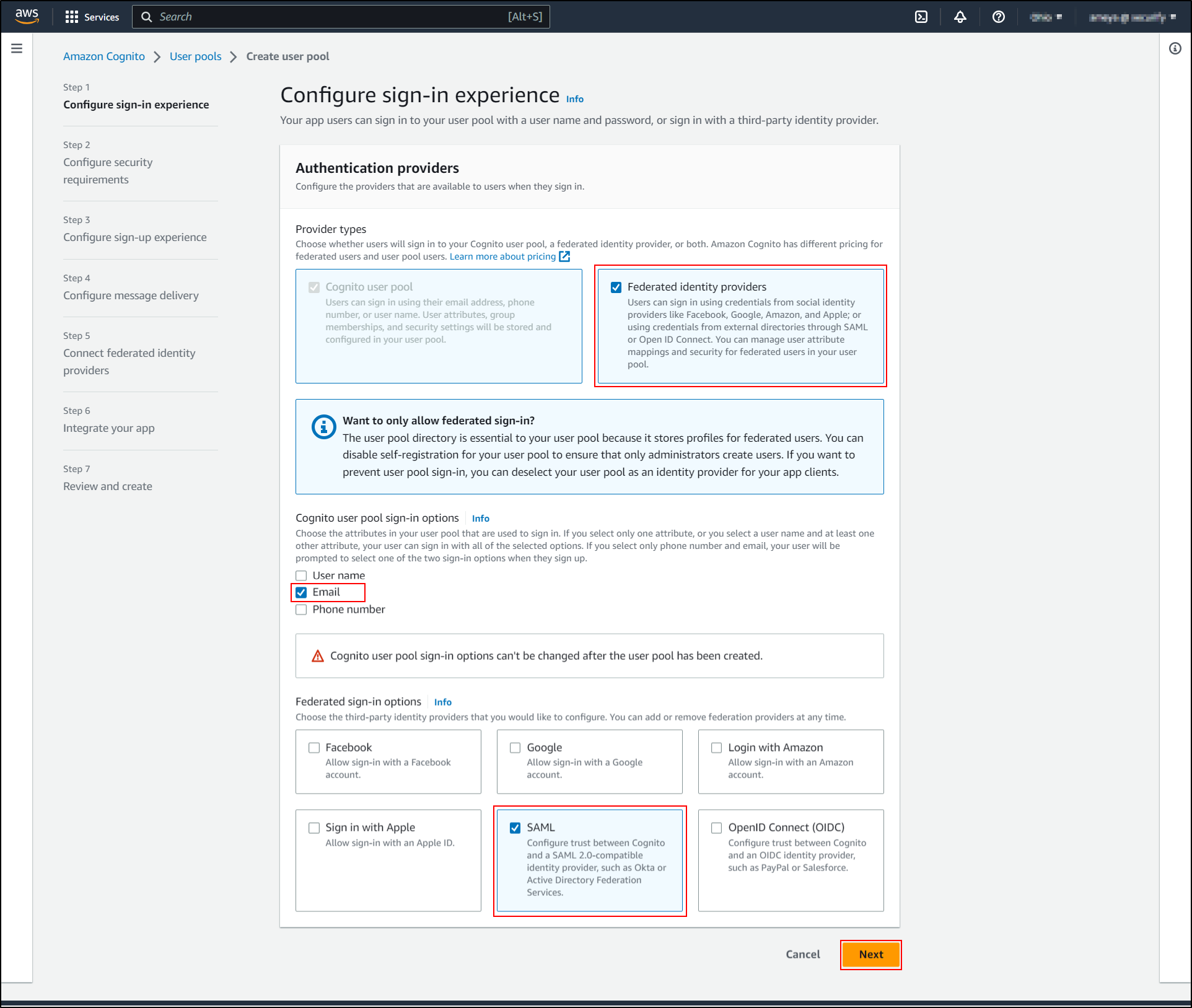The image size is (1192, 1008).
Task: Launch AWS CloudShell from the top bar
Action: click(x=921, y=17)
